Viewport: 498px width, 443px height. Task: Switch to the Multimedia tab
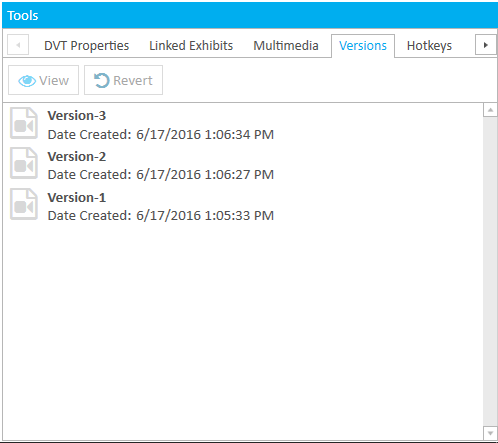(x=286, y=46)
